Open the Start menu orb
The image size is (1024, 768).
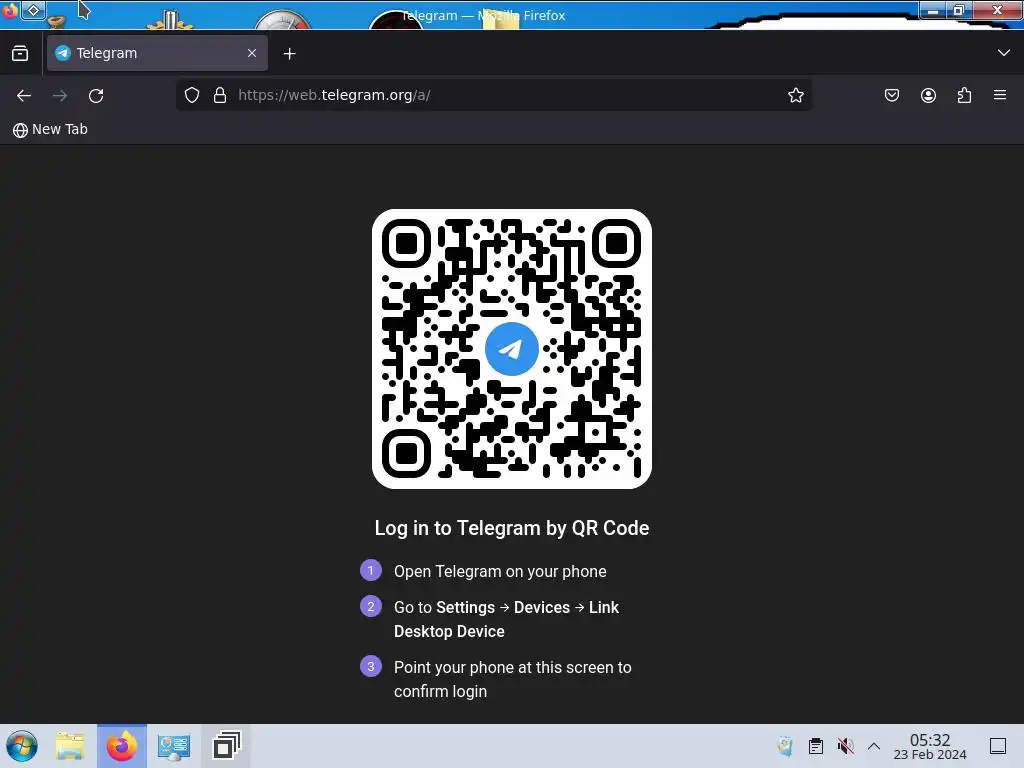pyautogui.click(x=22, y=746)
